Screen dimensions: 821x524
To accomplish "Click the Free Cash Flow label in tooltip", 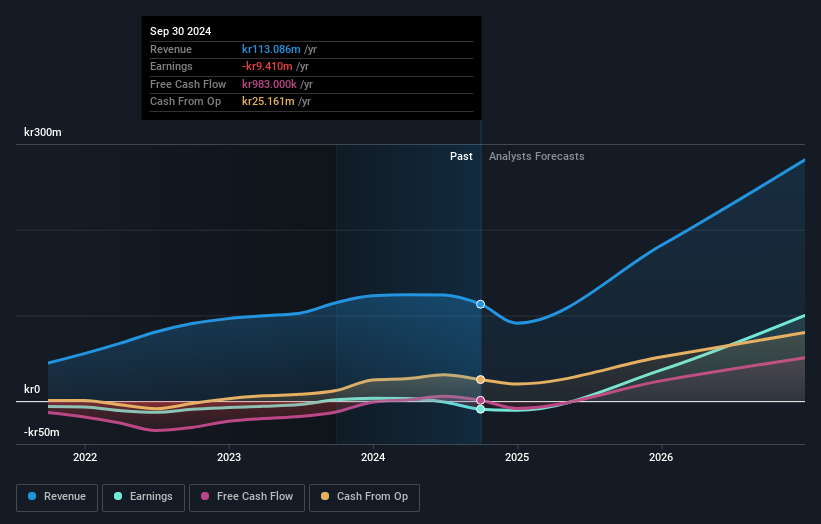I will pyautogui.click(x=188, y=84).
